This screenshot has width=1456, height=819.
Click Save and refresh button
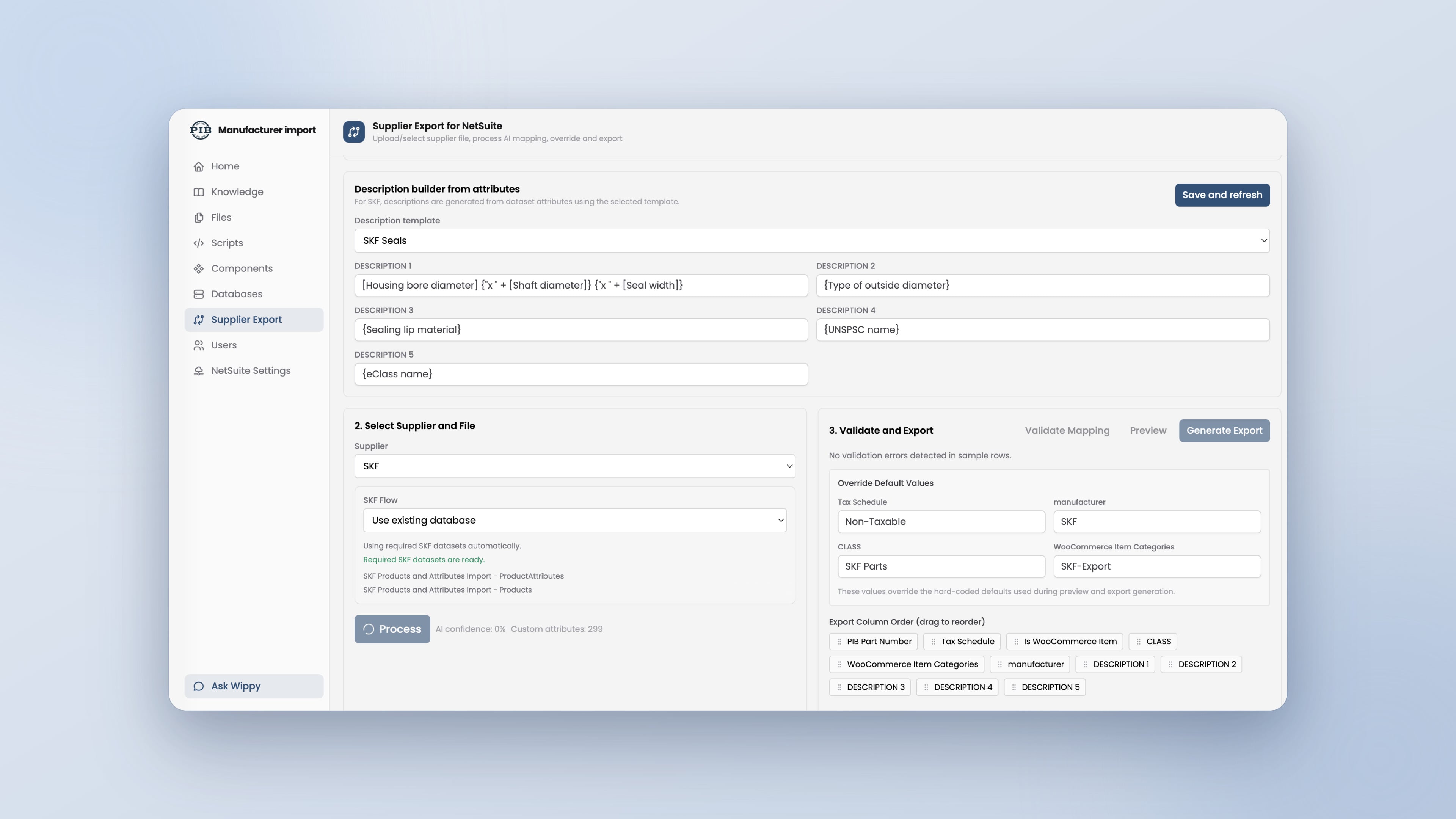click(x=1222, y=195)
